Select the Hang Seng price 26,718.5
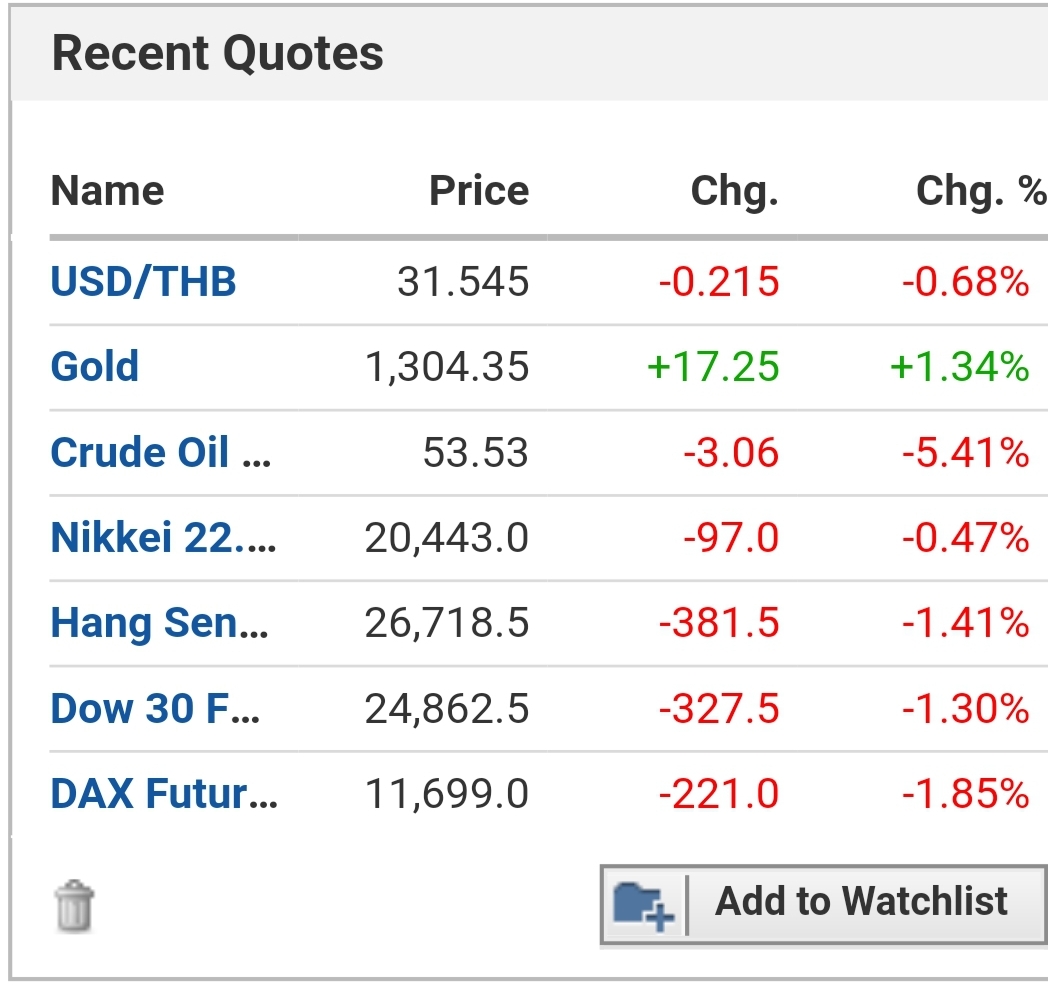The image size is (1048, 985). click(x=446, y=623)
